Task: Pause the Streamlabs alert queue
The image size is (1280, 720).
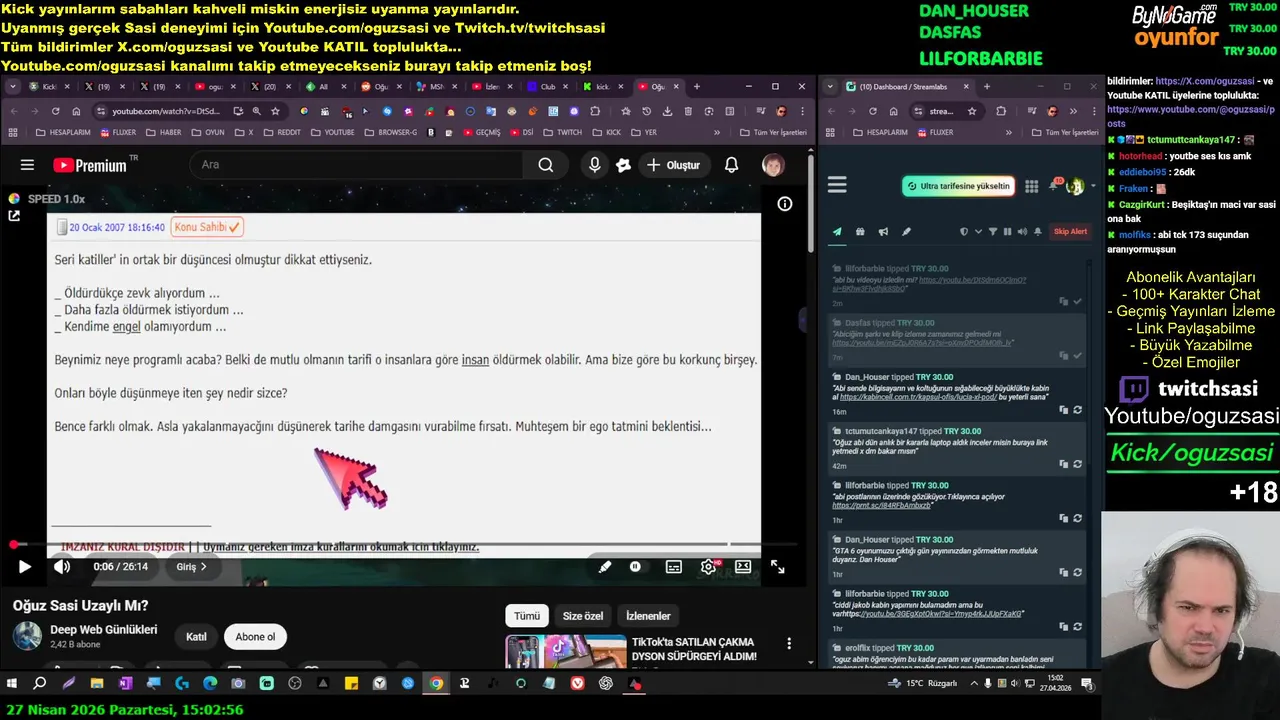Action: [1007, 232]
